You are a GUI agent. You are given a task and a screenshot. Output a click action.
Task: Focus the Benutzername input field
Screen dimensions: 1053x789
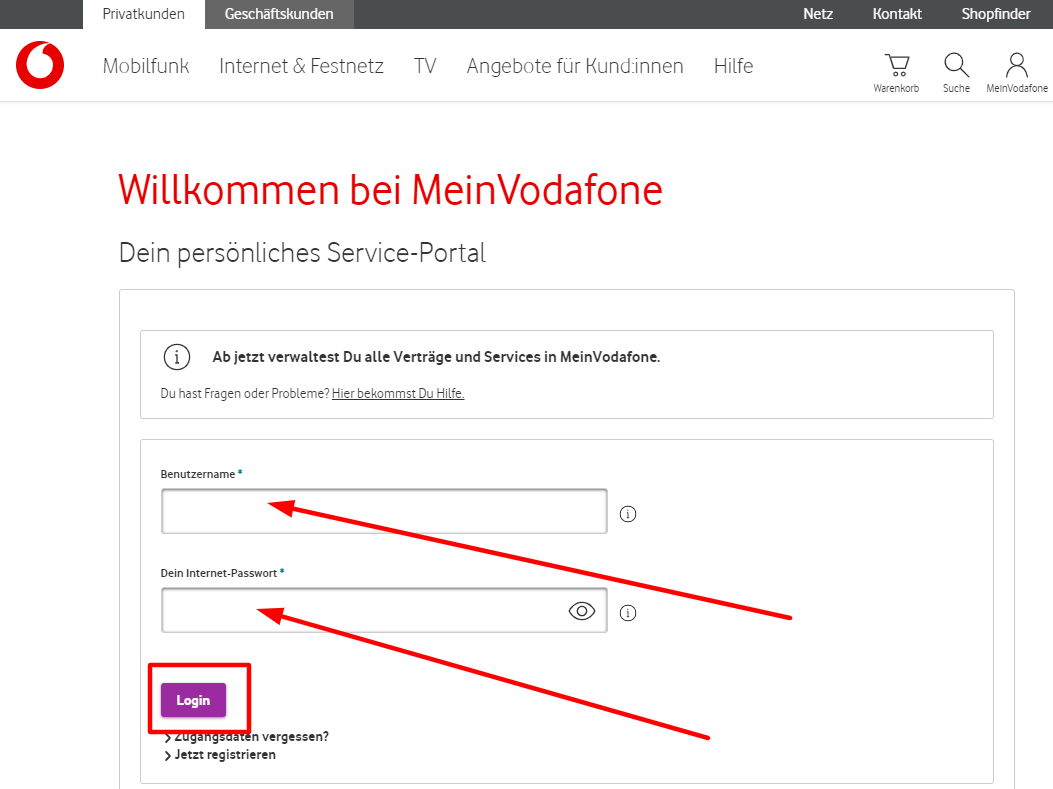click(384, 512)
